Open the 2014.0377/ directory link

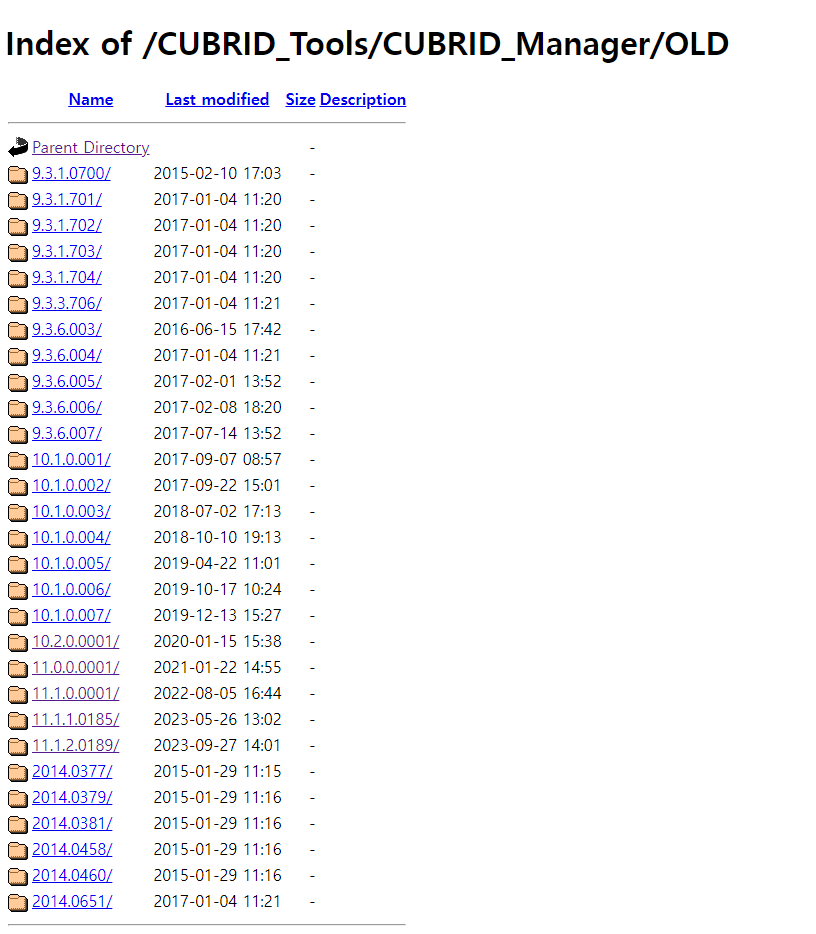(x=72, y=771)
